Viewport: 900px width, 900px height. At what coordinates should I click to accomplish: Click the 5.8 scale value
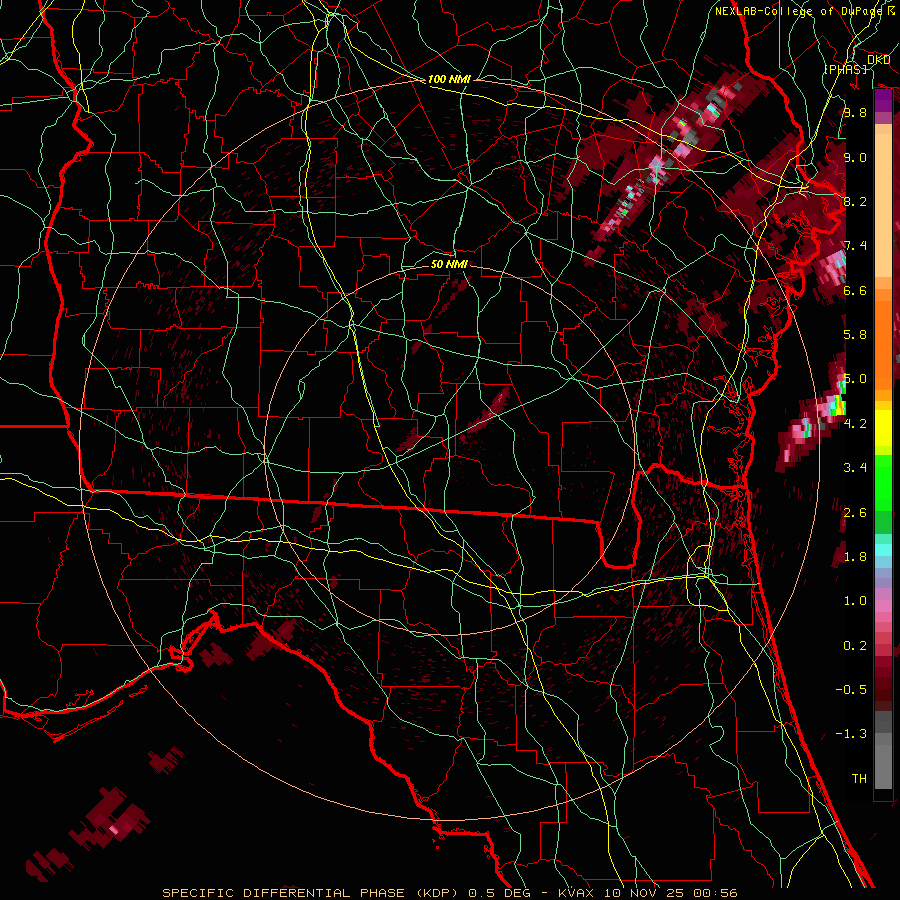[855, 335]
